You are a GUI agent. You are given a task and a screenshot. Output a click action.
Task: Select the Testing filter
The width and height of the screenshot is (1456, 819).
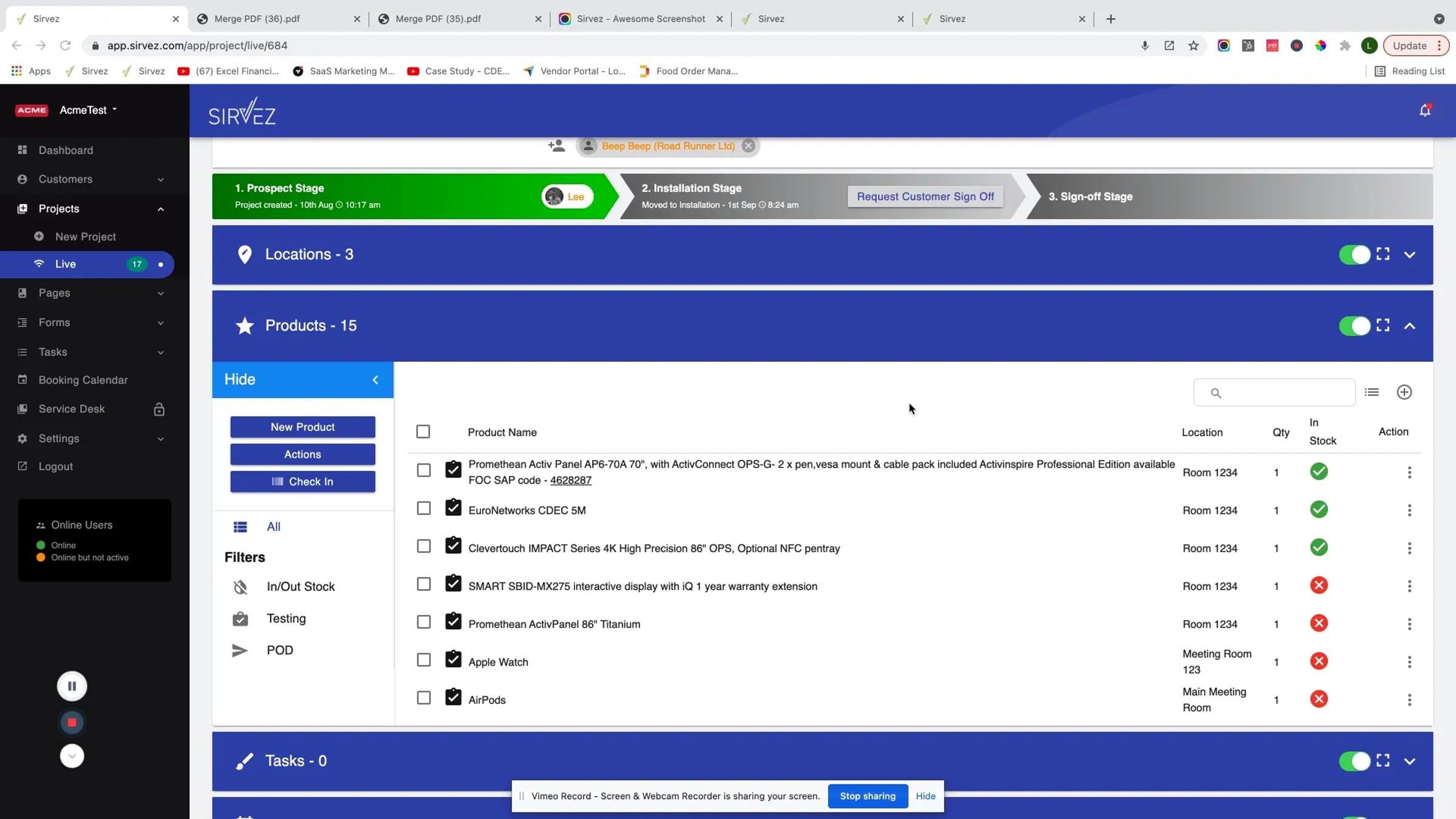(x=286, y=618)
